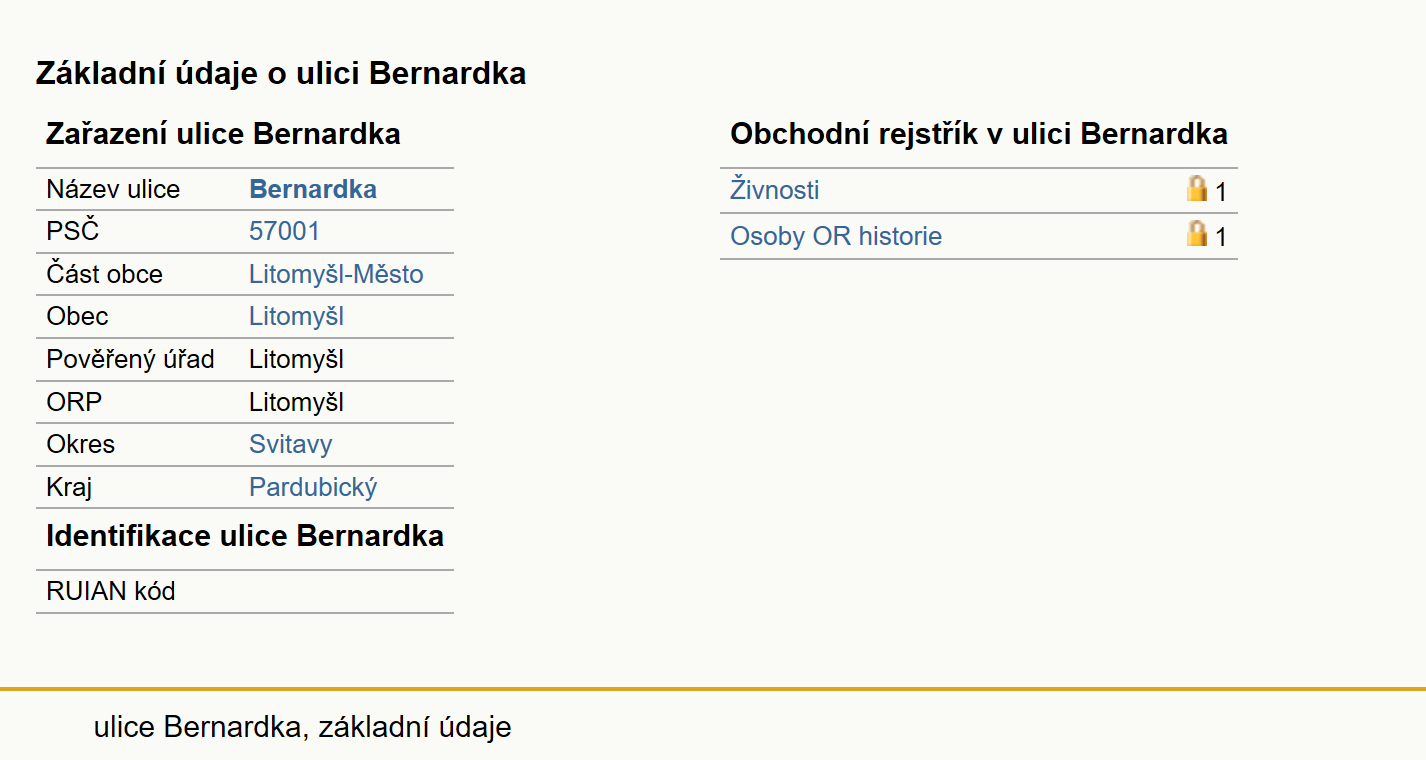
Task: Click the Zařazení ulice Bernardka heading
Action: [x=223, y=134]
